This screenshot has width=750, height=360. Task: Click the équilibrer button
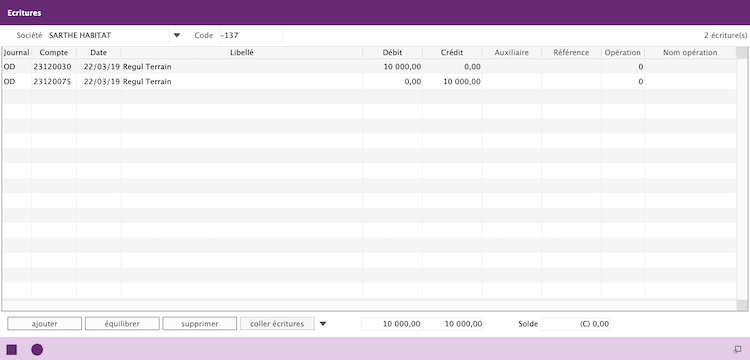(x=122, y=324)
